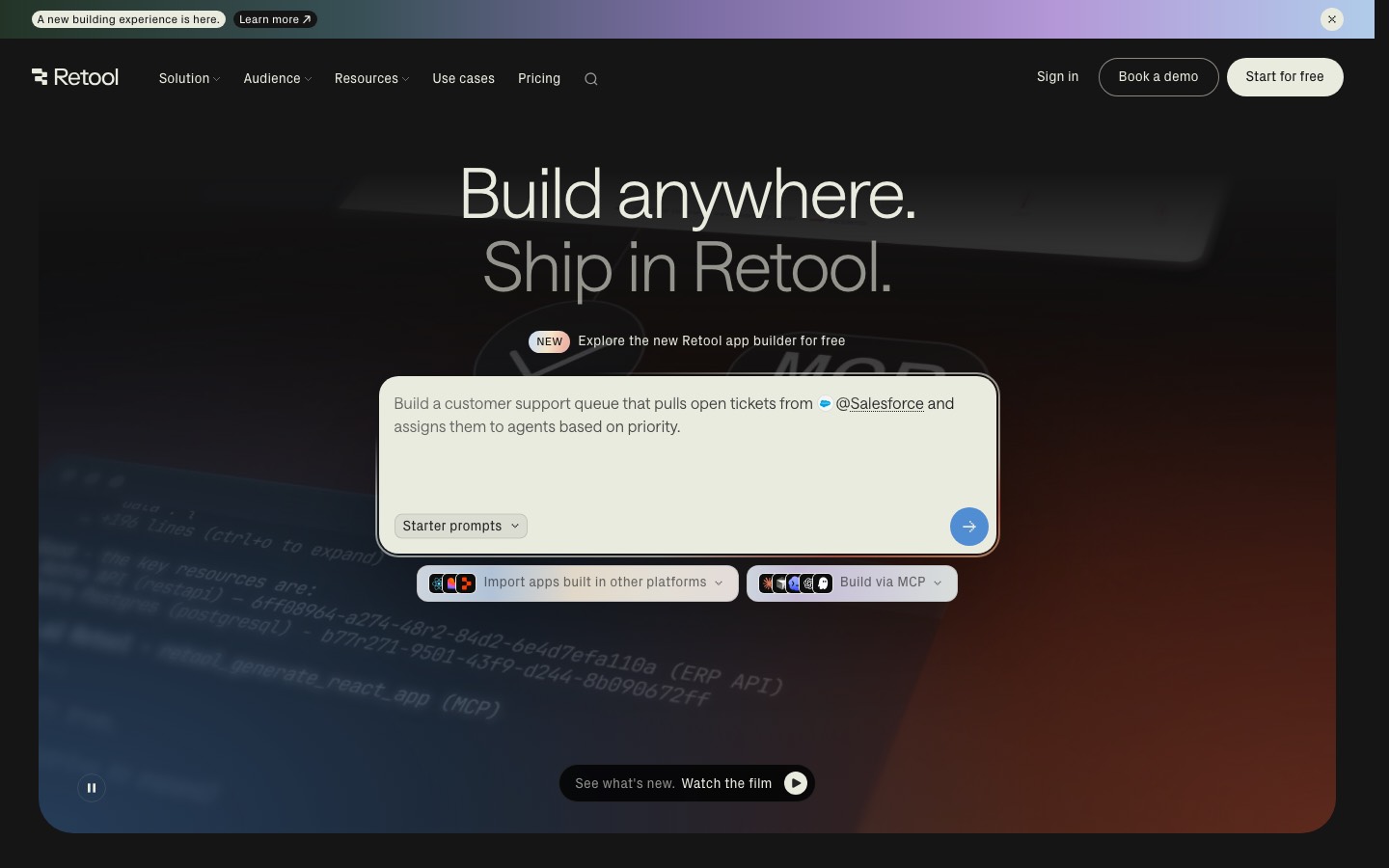
Task: Click the @Salesforce mention in the prompt
Action: point(880,404)
